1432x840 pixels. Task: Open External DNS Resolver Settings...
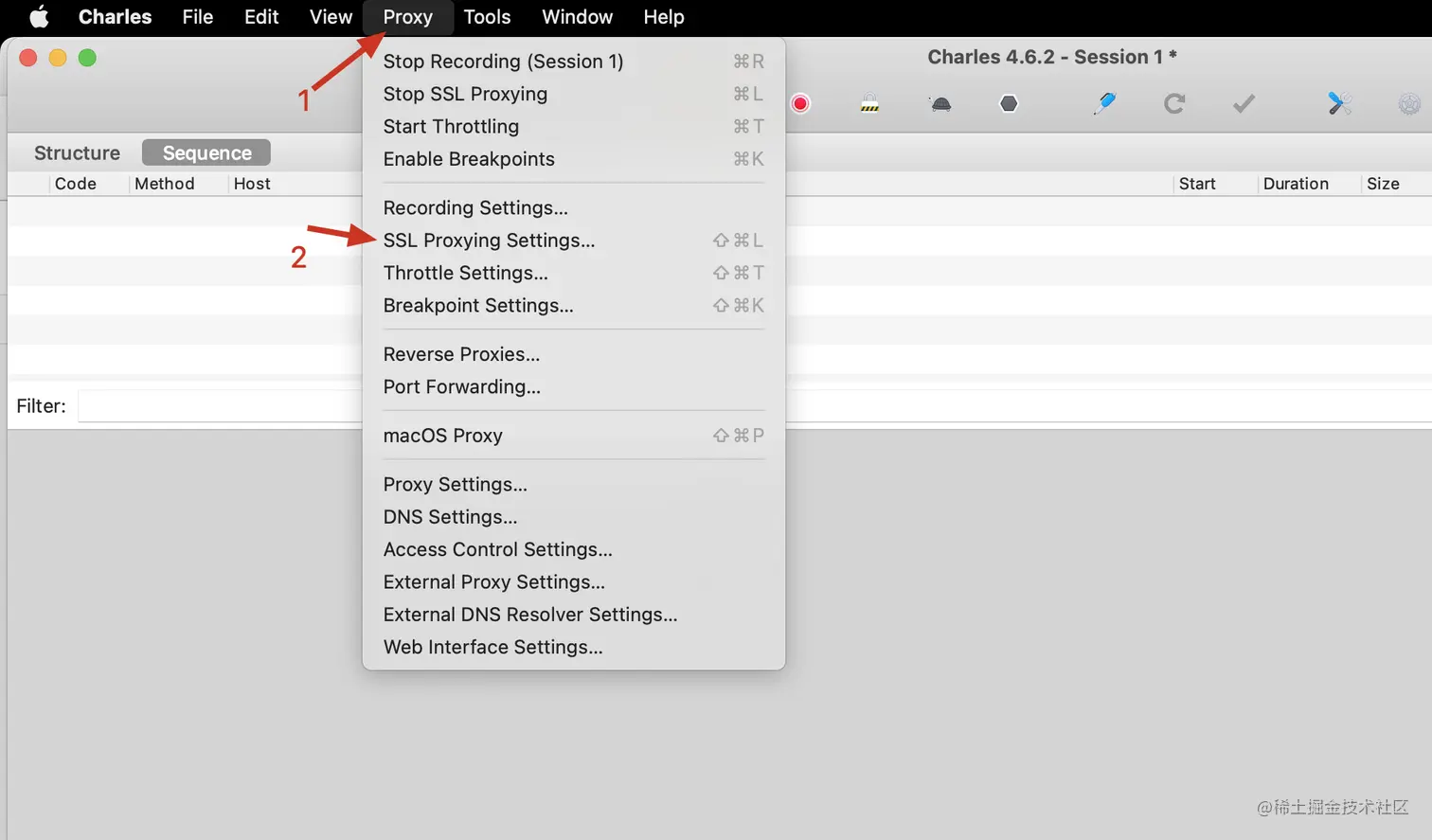(573, 615)
